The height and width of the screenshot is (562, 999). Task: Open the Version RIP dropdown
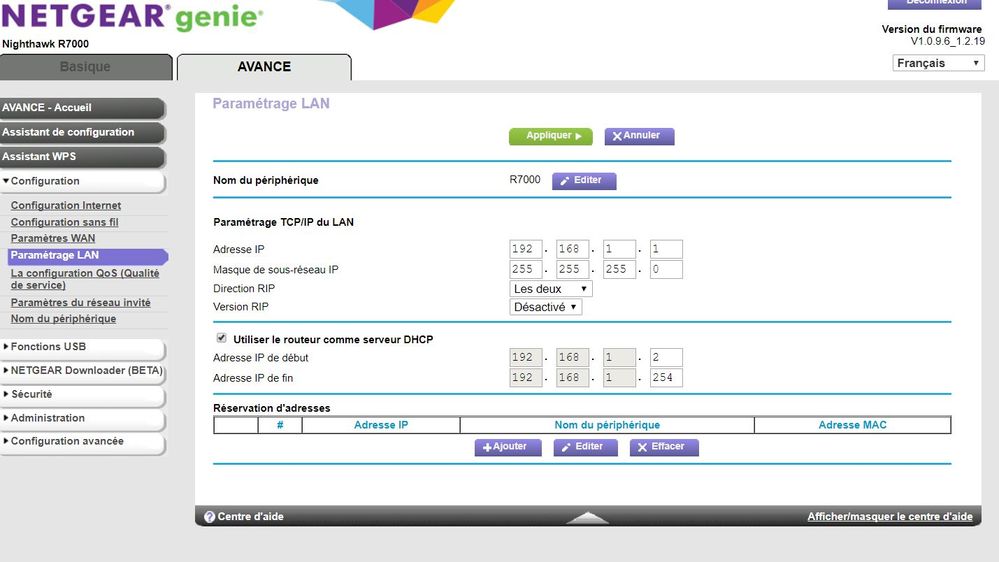pos(545,307)
